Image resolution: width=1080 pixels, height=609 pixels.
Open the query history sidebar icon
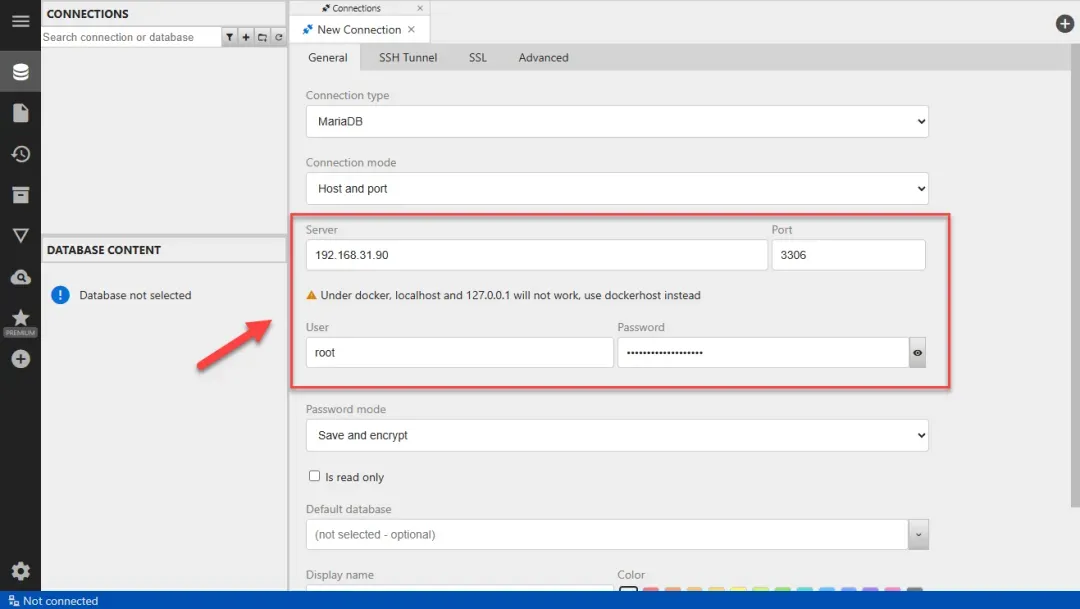[x=21, y=154]
